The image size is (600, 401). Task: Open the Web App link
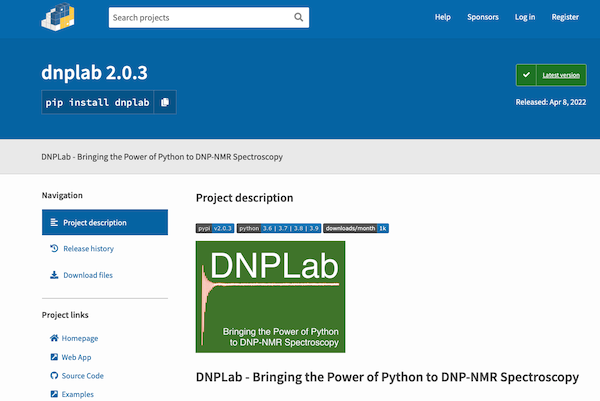(x=76, y=357)
